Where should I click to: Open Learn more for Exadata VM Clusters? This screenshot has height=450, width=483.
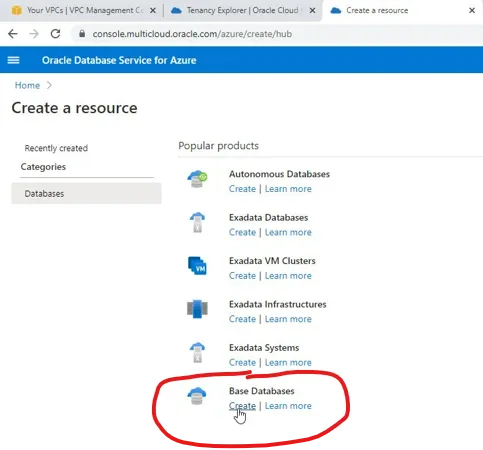coord(288,276)
